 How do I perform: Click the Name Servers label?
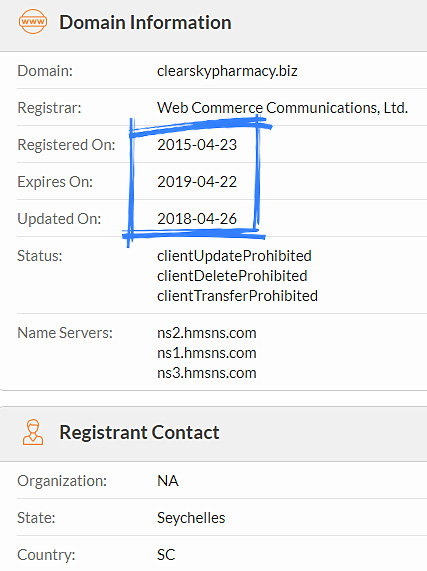[x=65, y=333]
